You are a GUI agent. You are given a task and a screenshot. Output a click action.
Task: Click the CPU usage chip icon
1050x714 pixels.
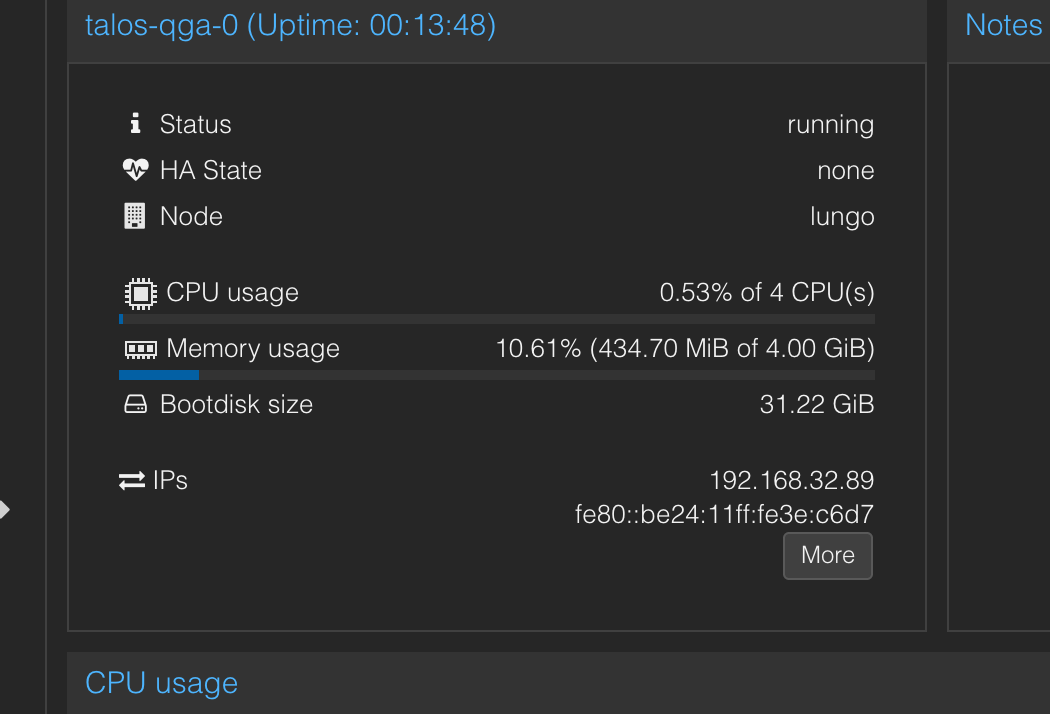point(141,293)
